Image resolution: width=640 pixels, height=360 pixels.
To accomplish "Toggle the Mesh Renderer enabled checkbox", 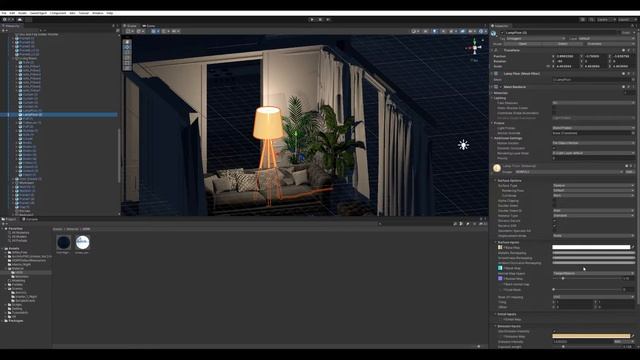I will click(501, 87).
